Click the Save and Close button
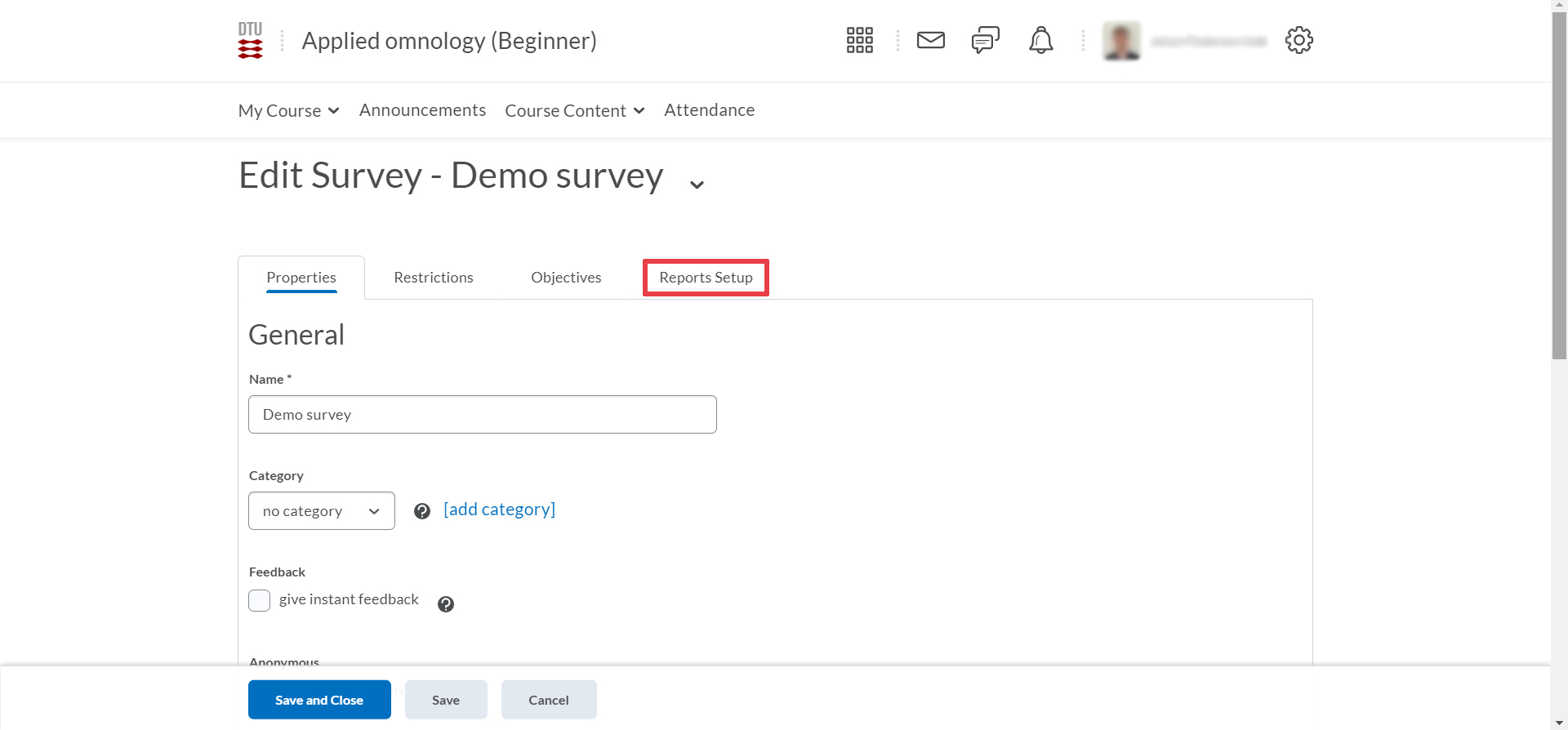 (x=319, y=700)
